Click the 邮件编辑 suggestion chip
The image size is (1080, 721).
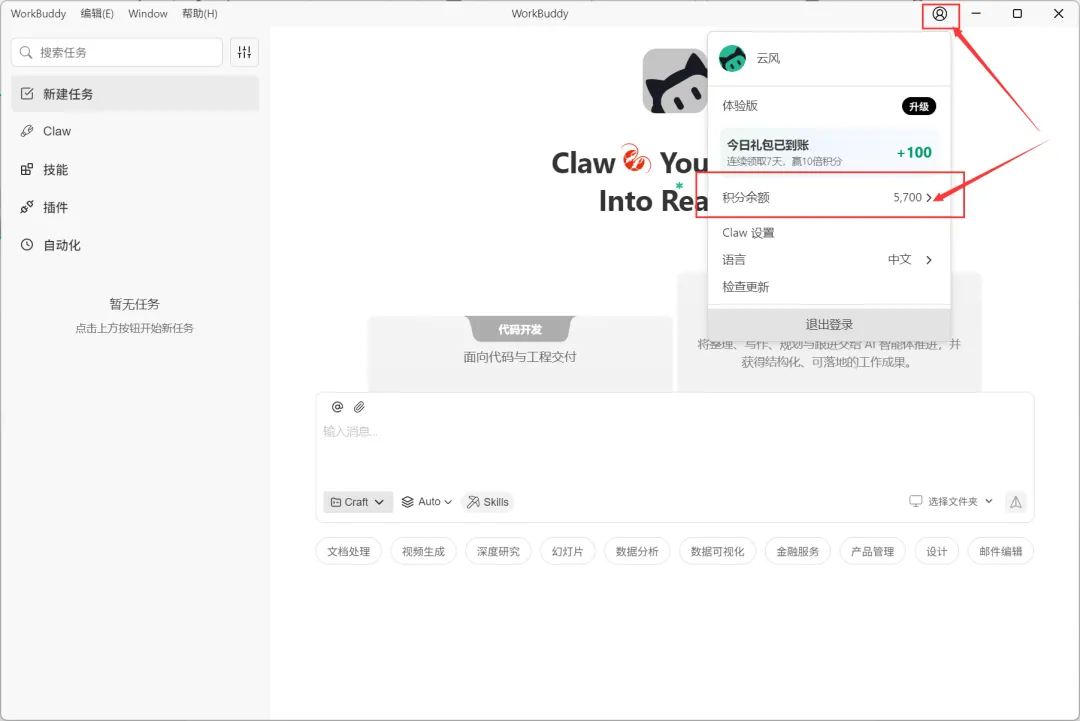click(1001, 552)
